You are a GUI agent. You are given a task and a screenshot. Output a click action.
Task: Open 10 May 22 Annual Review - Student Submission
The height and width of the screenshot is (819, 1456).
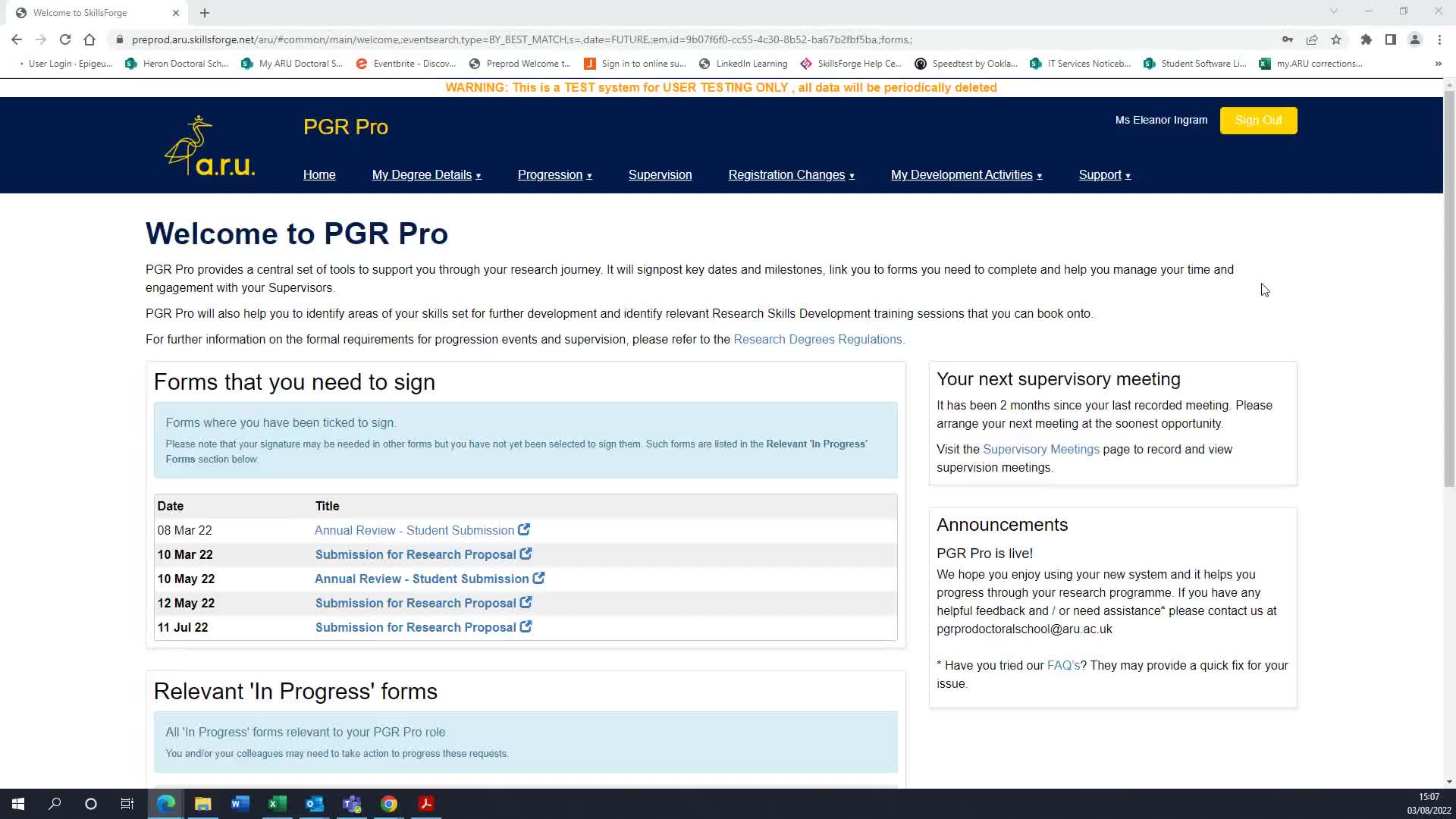[x=422, y=579]
